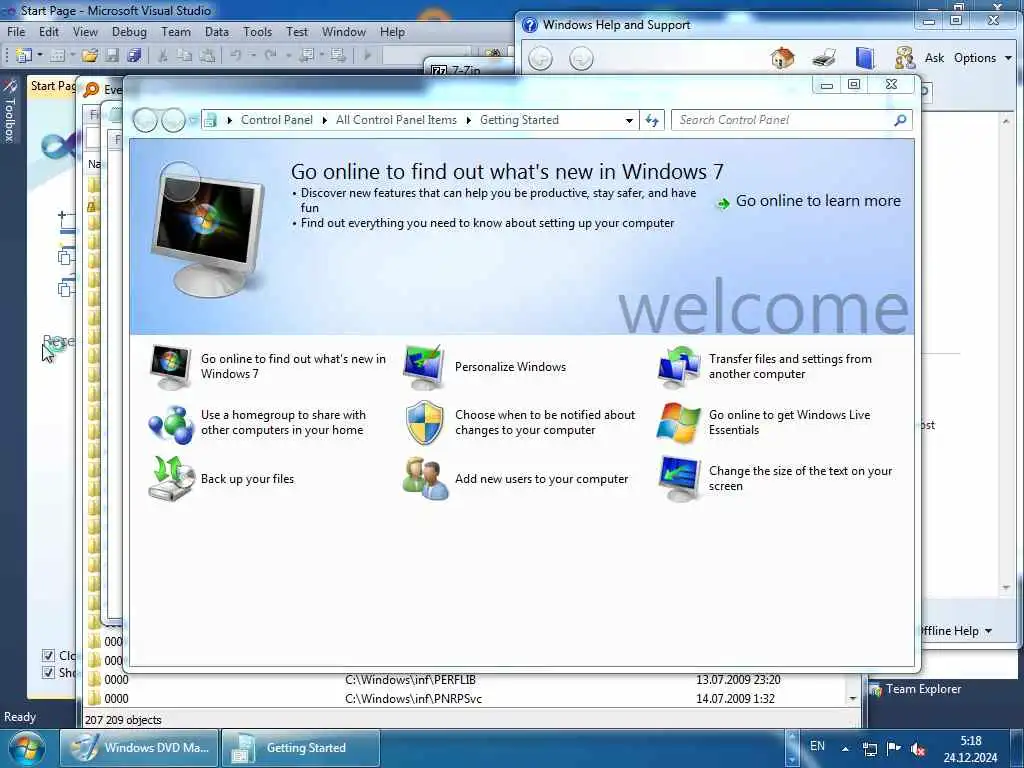Click the Transfer files computers icon
The height and width of the screenshot is (768, 1024).
pyautogui.click(x=679, y=367)
